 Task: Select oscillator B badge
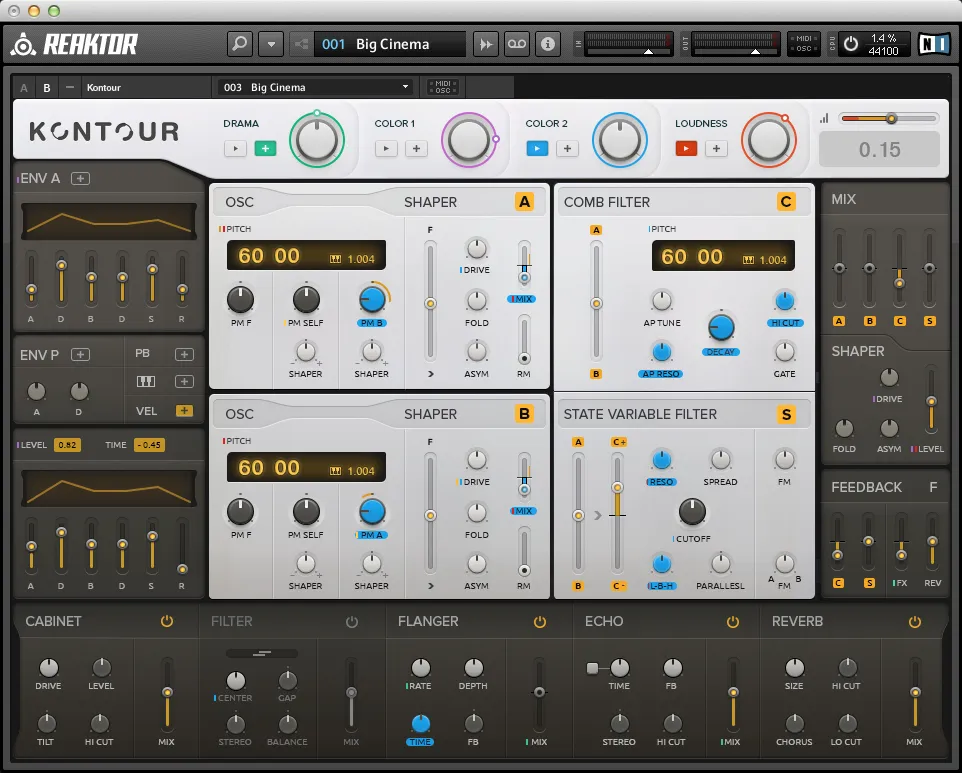pos(525,413)
